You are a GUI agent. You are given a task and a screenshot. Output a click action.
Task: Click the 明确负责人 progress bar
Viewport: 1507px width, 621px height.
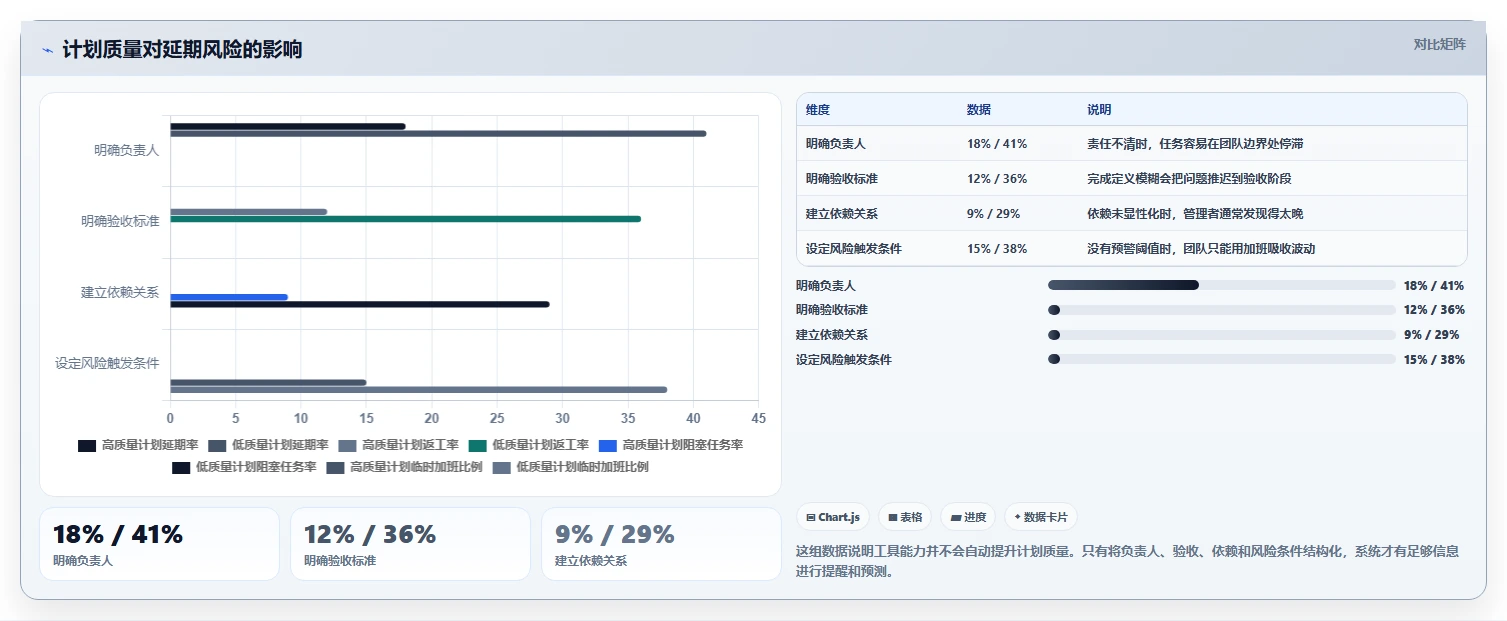[1221, 285]
